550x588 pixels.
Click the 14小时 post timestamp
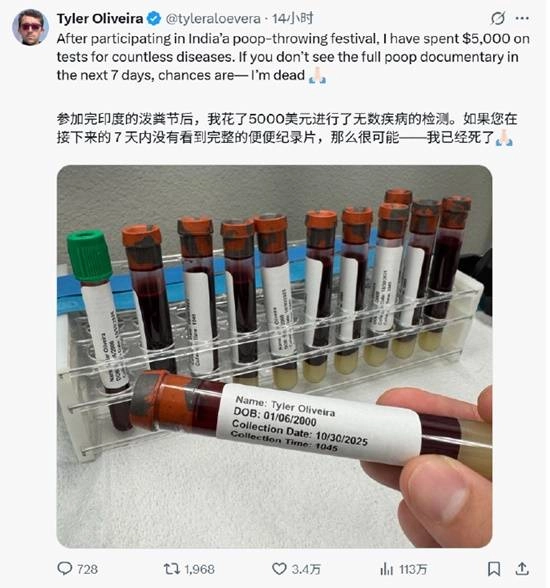click(x=292, y=18)
